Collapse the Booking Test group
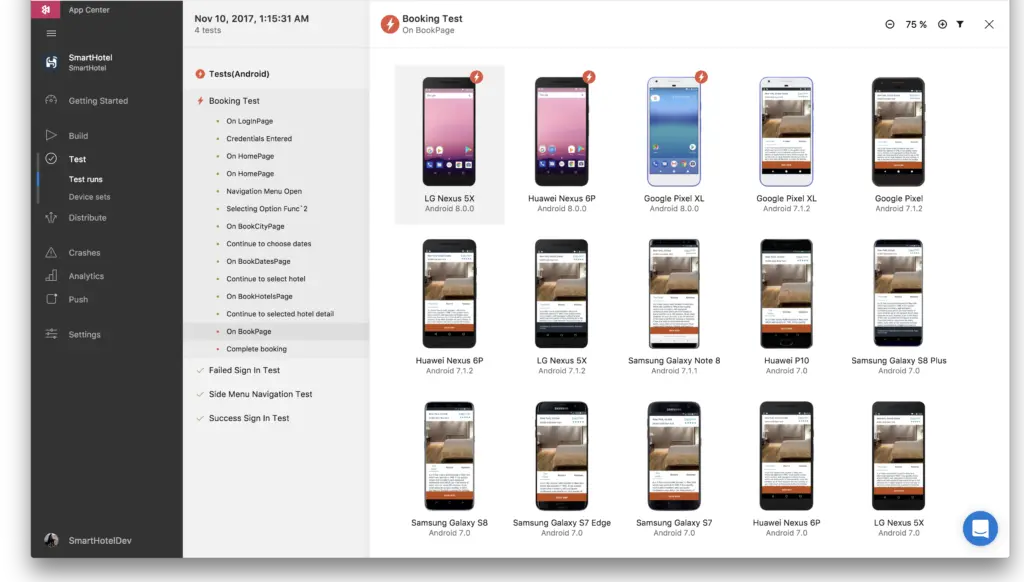 (234, 101)
